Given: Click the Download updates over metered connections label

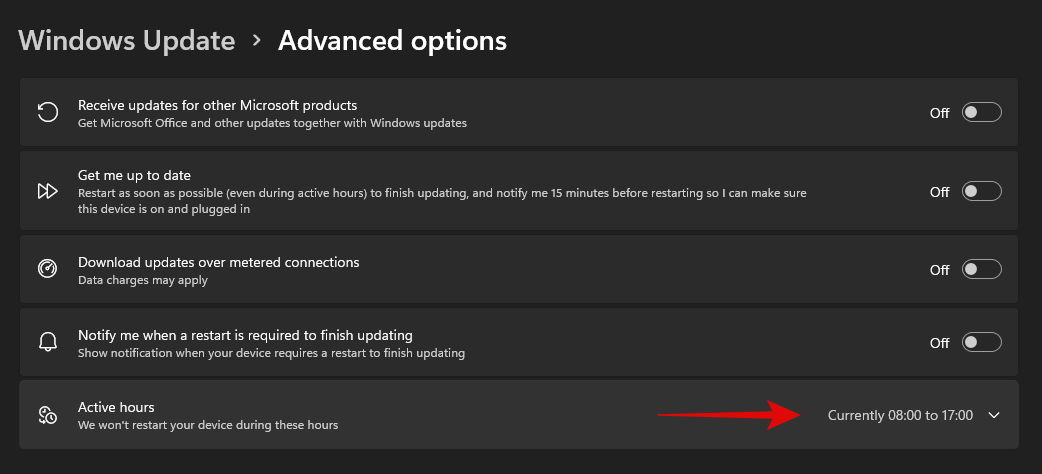Looking at the screenshot, I should (218, 262).
